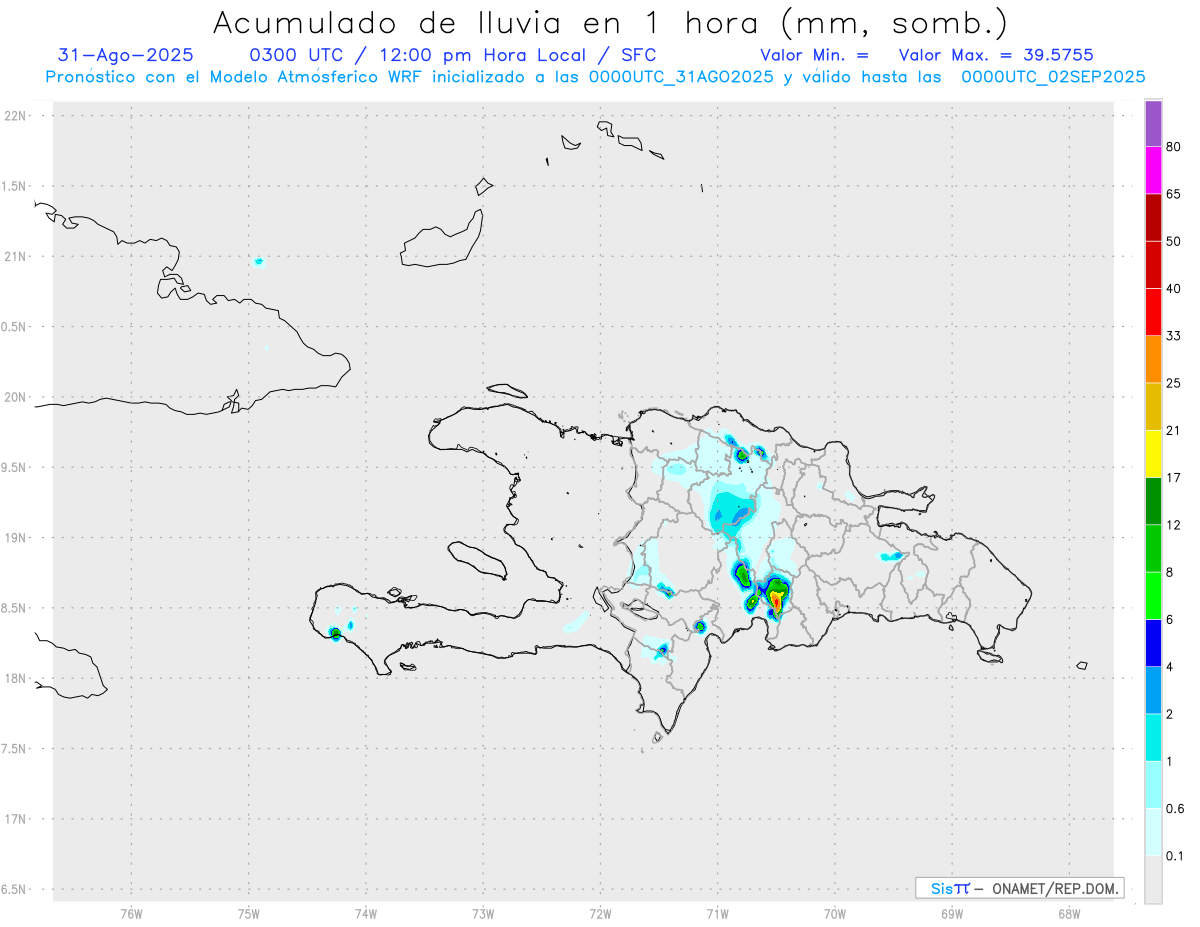Click the '71W' longitude label
This screenshot has width=1200, height=927.
point(717,913)
